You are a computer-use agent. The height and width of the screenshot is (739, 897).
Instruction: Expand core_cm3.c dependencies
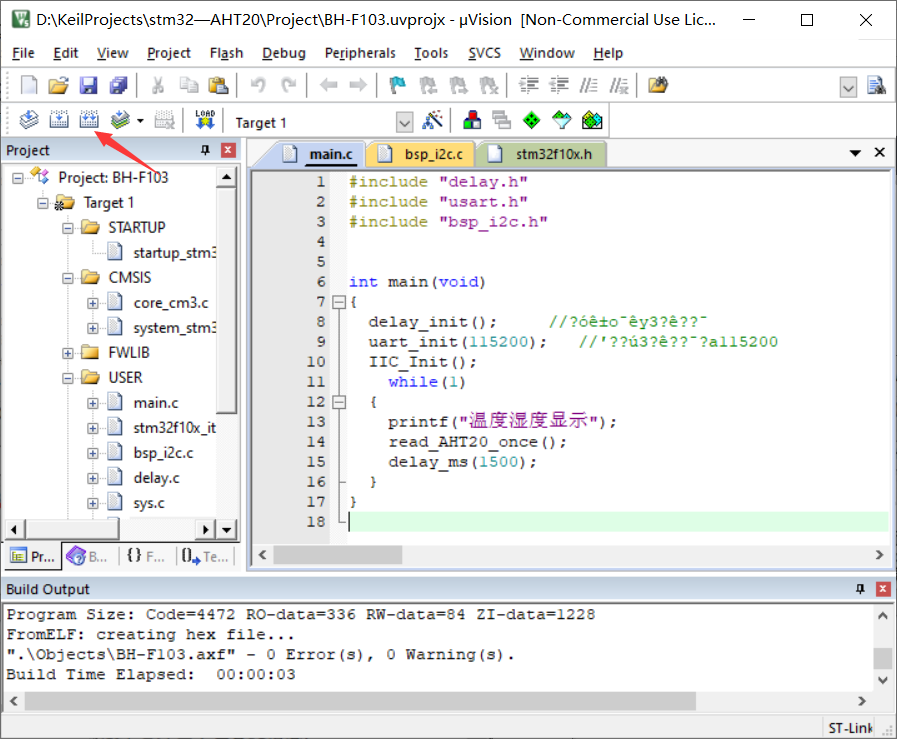click(x=93, y=303)
